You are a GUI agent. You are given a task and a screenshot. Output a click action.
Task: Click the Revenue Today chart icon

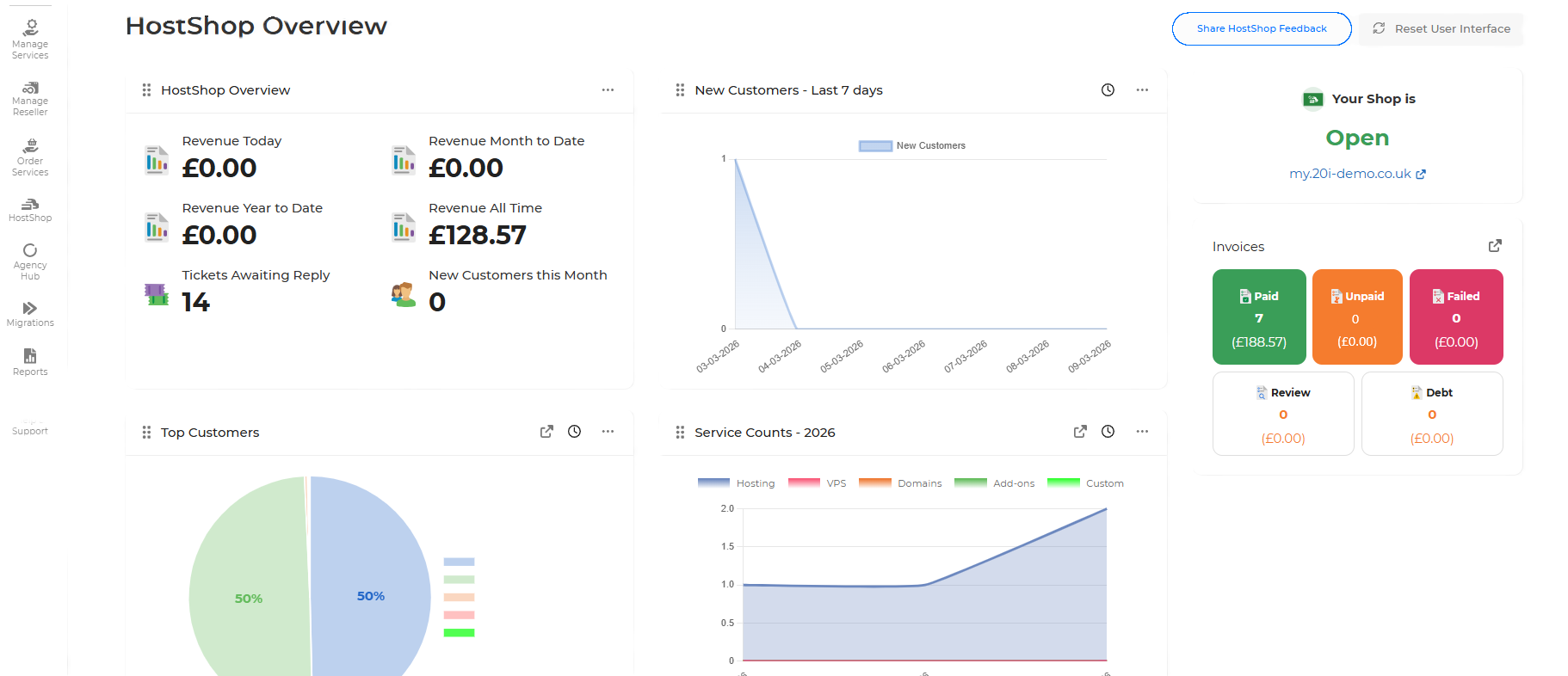(x=157, y=160)
